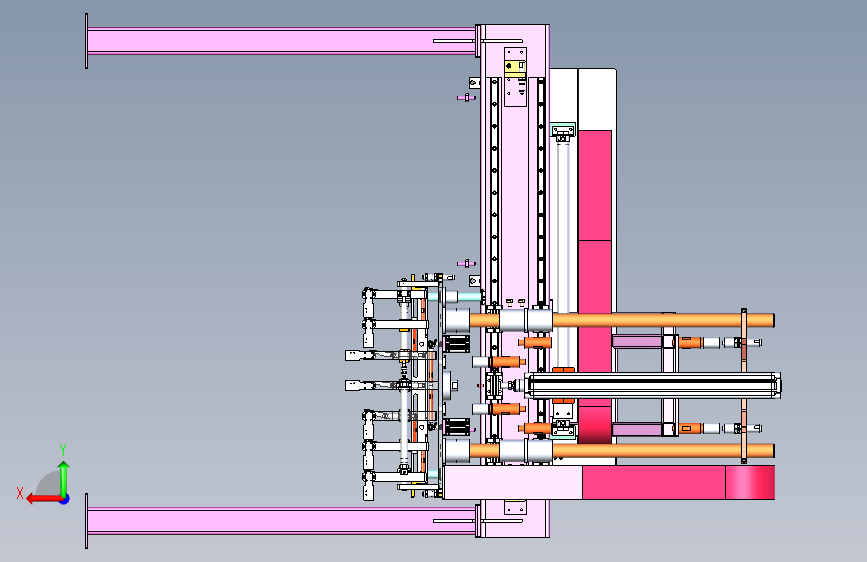Select the black-and-white linear actuator rail
The image size is (867, 562).
652,385
